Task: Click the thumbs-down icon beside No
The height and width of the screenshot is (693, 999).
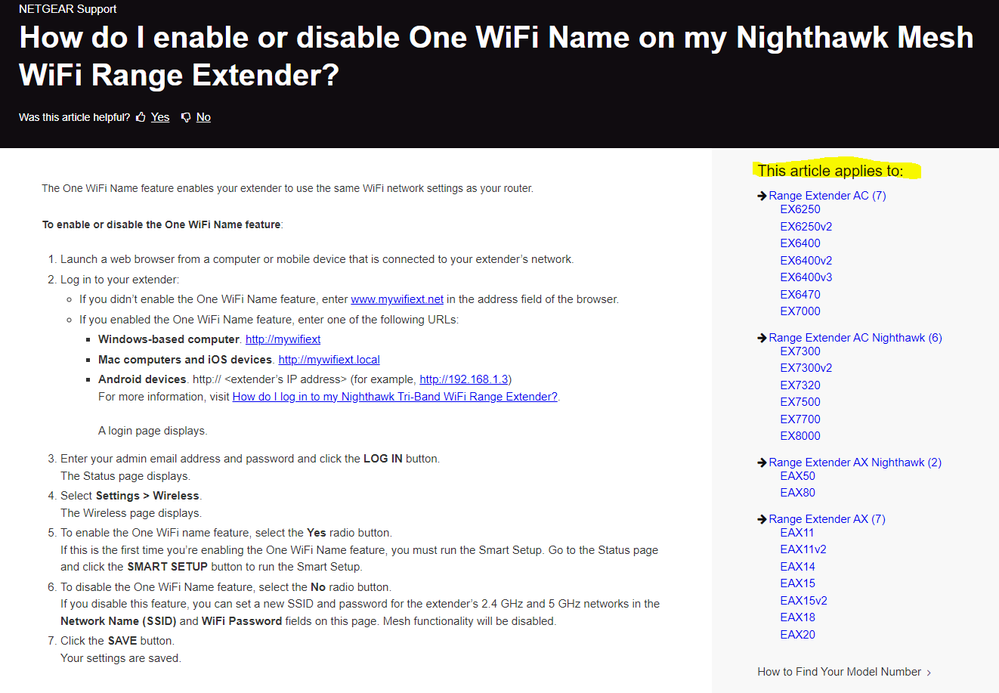Action: [186, 117]
